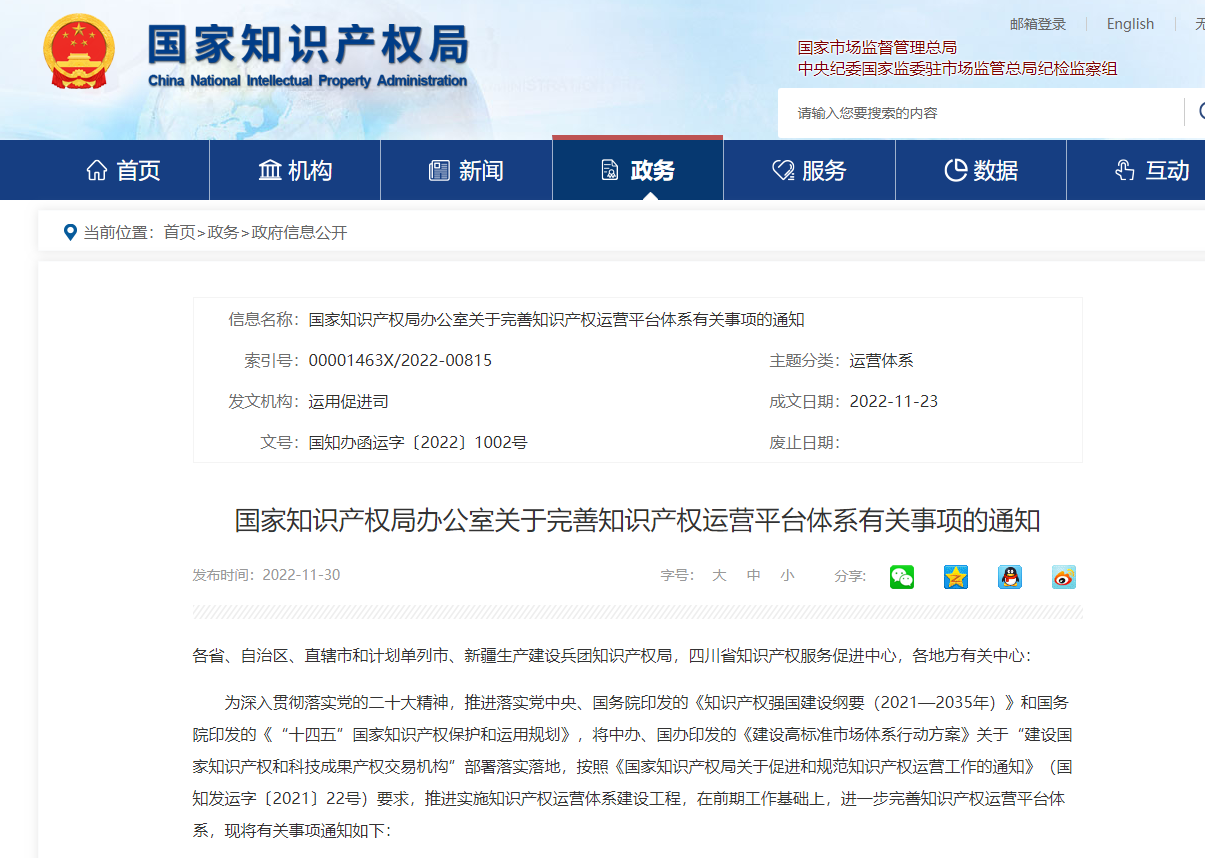Open the 互动 interaction menu

coord(1152,171)
